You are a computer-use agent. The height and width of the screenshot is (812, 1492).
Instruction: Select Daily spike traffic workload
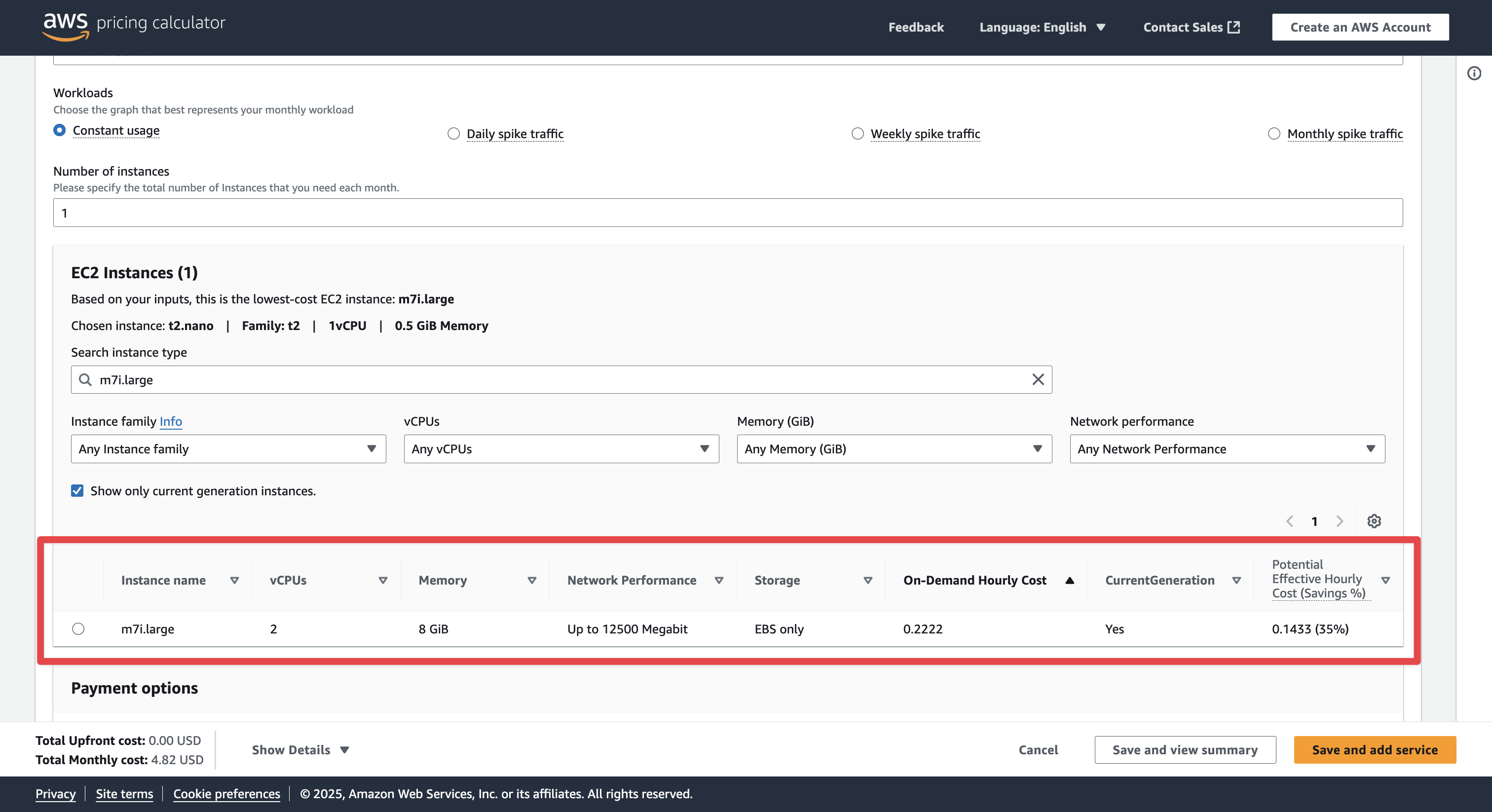click(453, 134)
